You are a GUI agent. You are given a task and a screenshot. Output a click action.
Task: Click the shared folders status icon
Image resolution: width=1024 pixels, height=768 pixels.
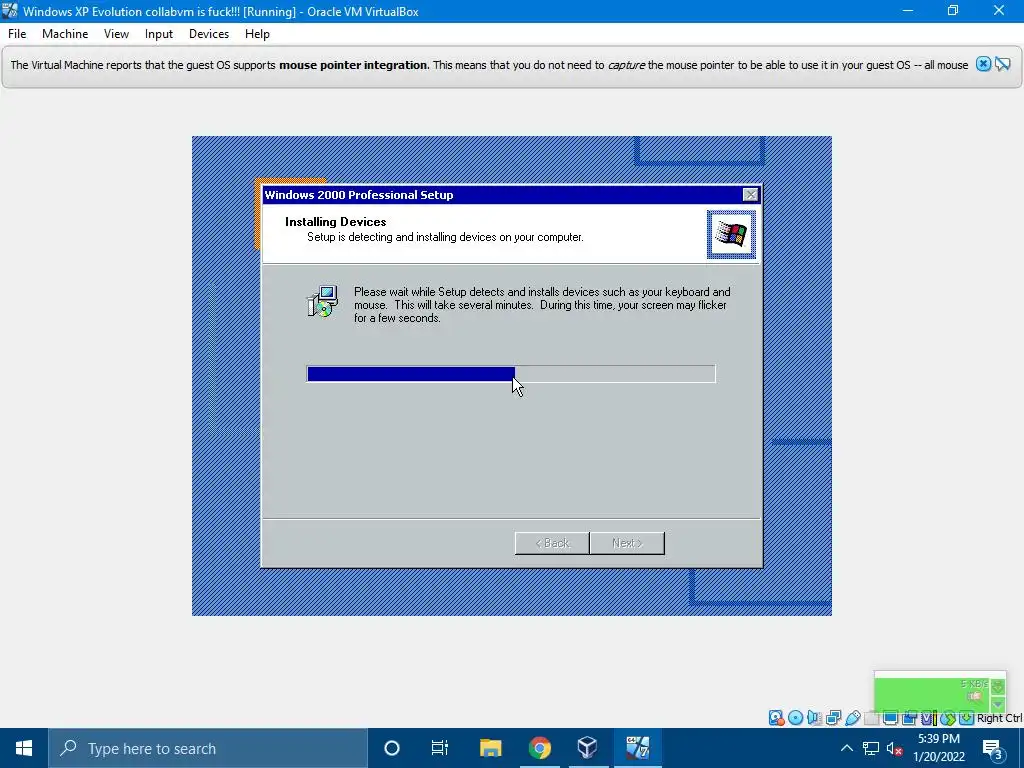point(871,718)
